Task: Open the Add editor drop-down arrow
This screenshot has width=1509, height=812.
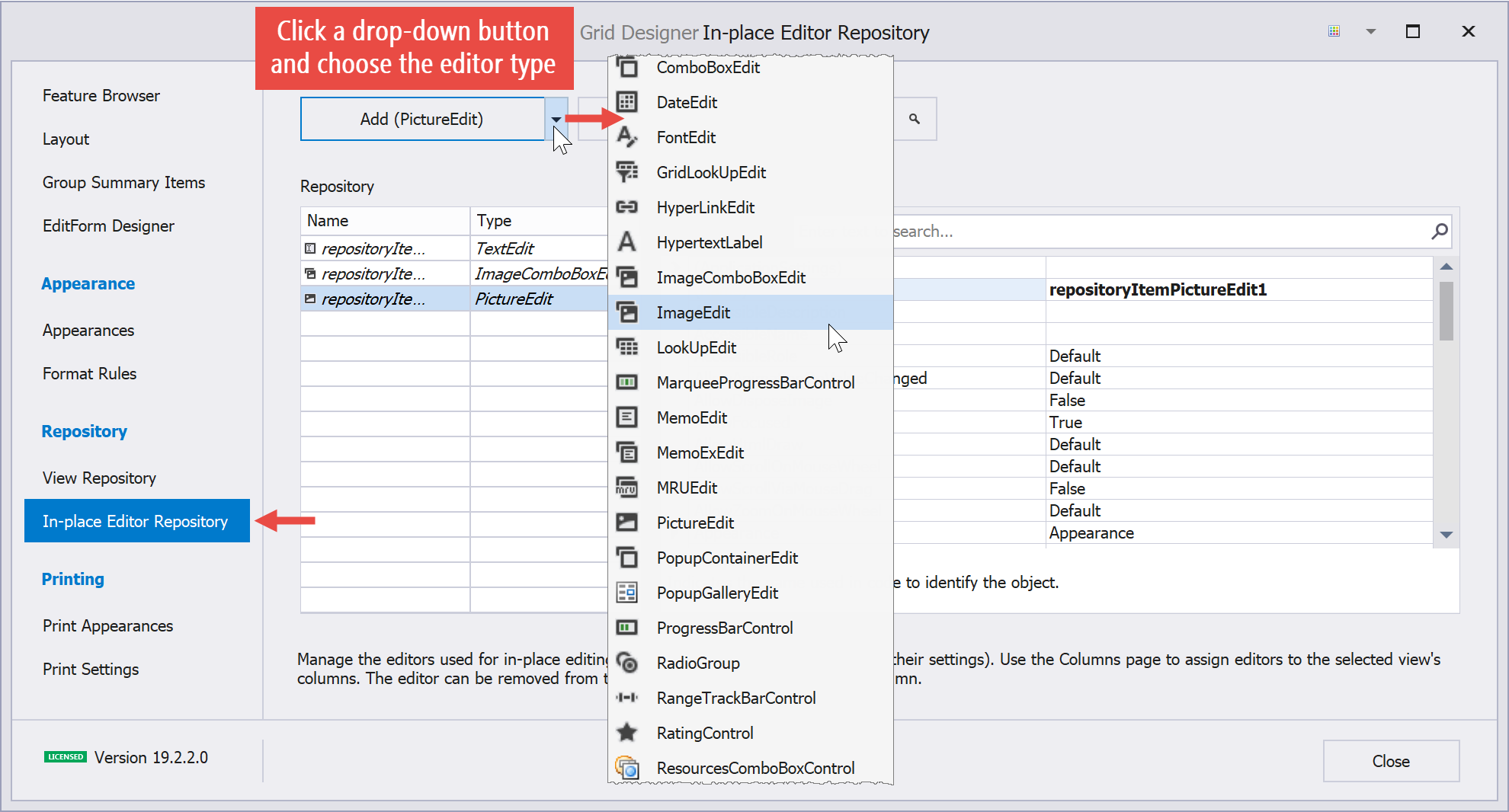Action: click(x=556, y=119)
